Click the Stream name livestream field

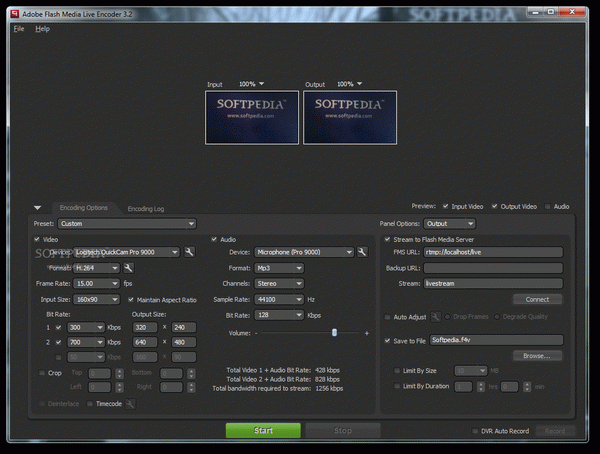(x=493, y=283)
